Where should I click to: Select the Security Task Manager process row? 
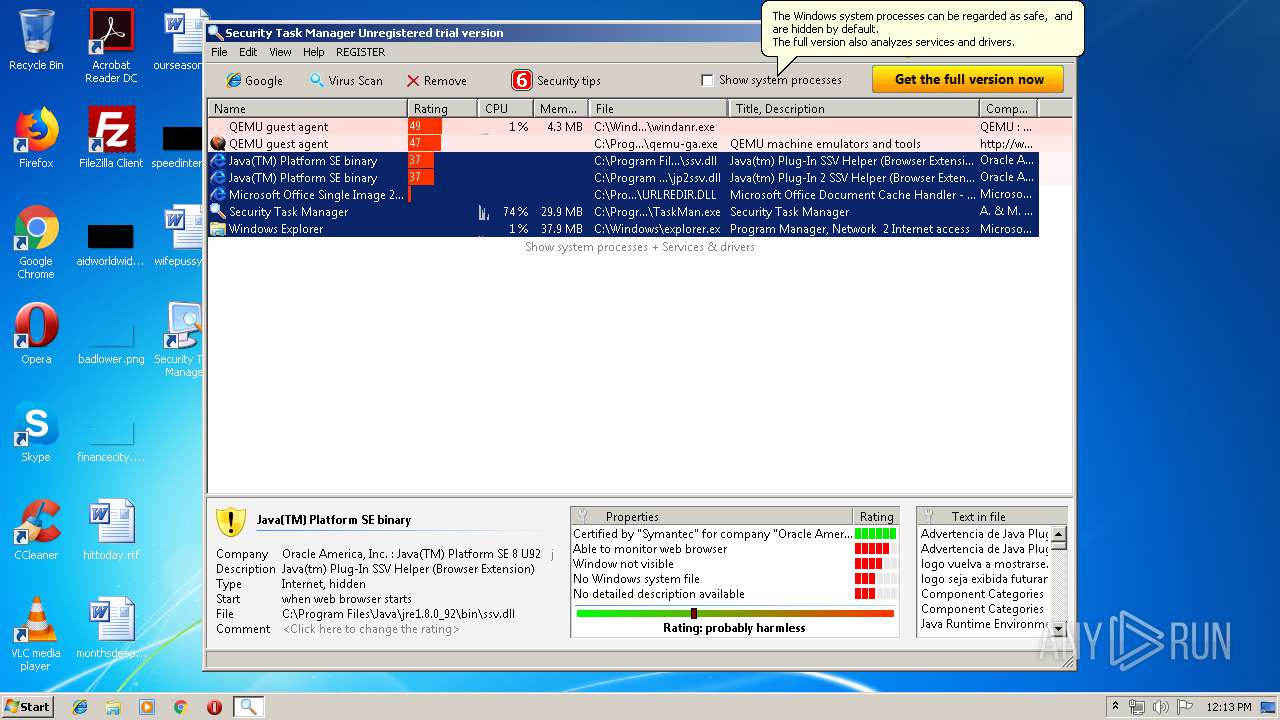(x=623, y=212)
